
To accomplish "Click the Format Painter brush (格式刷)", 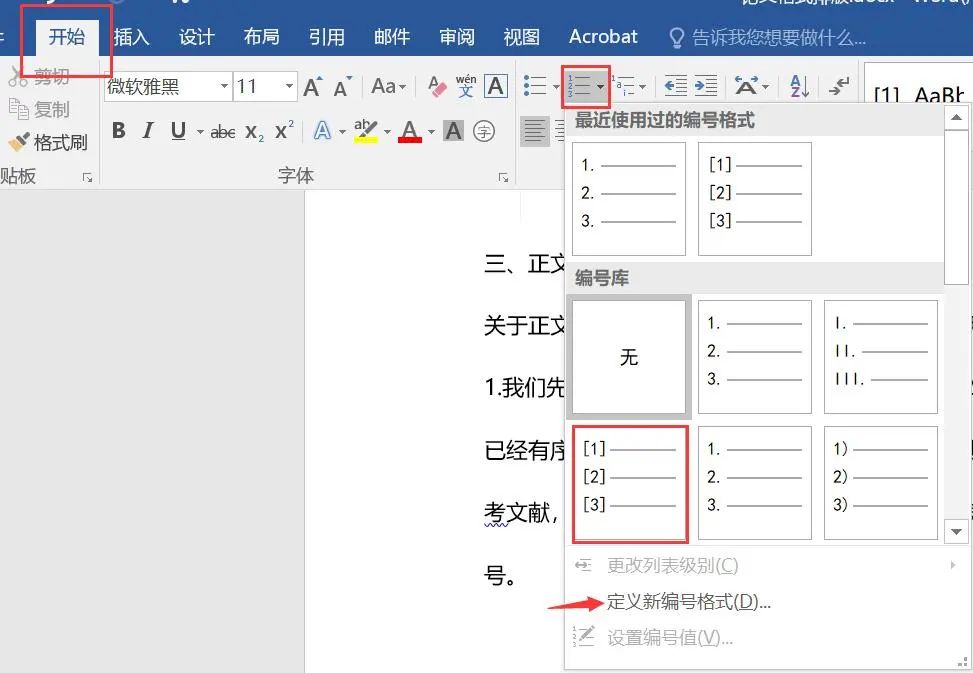I will coord(48,143).
